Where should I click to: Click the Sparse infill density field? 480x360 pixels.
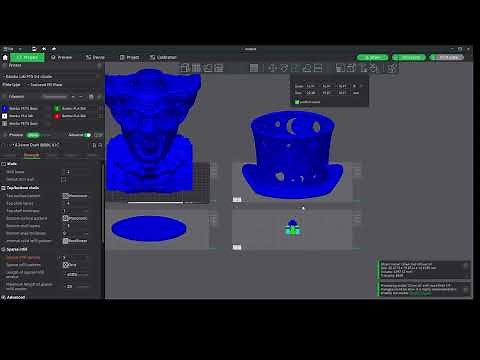76,257
